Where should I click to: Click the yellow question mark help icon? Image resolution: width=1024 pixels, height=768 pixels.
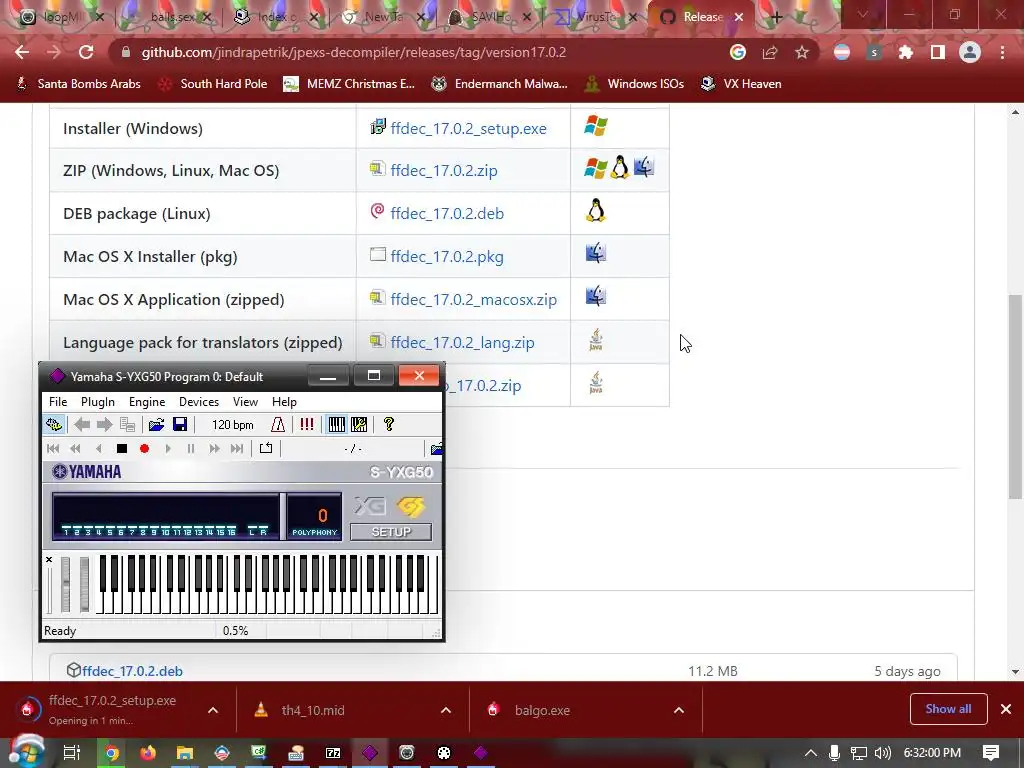coord(389,425)
